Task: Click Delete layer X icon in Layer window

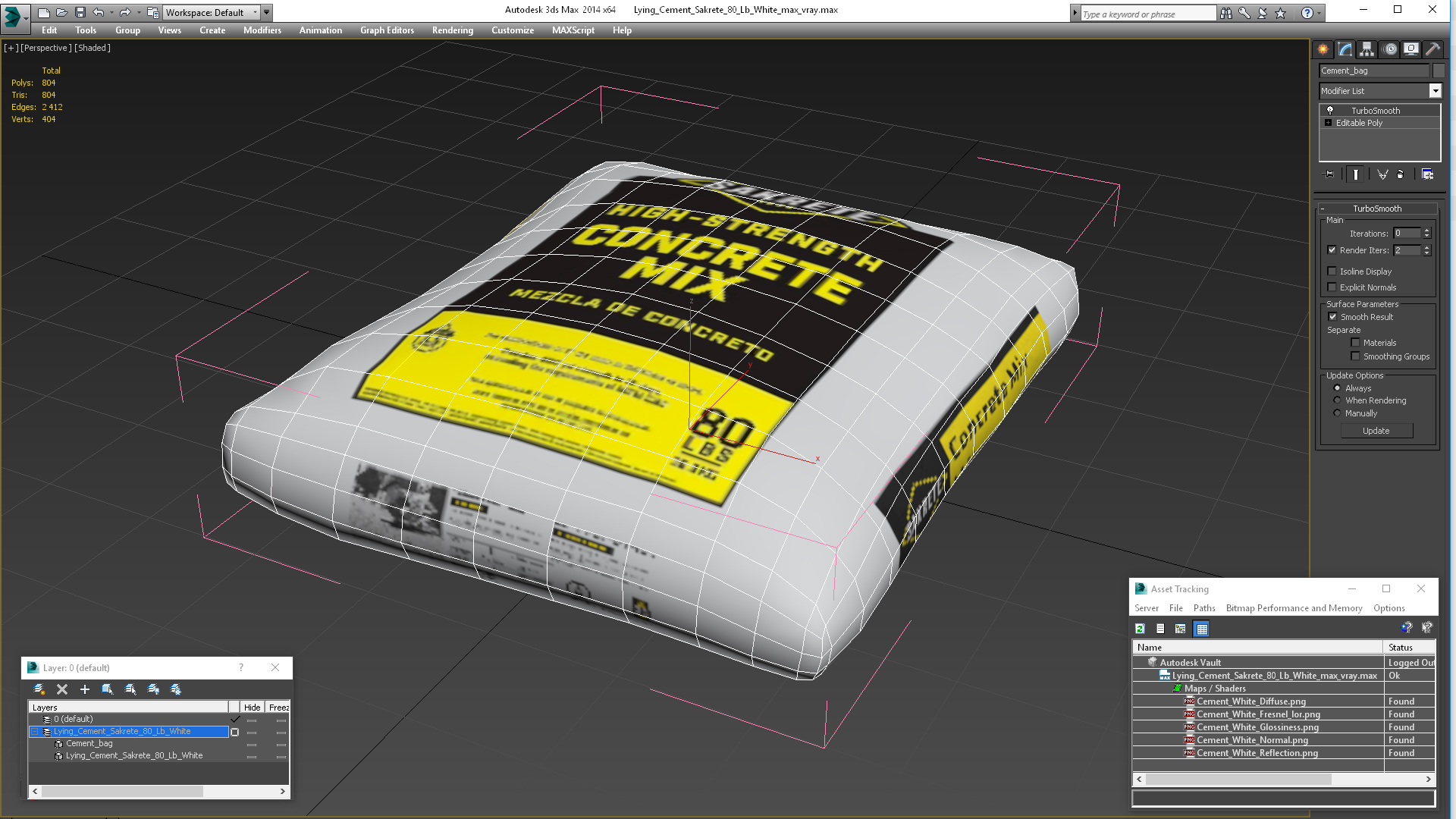Action: (x=62, y=689)
